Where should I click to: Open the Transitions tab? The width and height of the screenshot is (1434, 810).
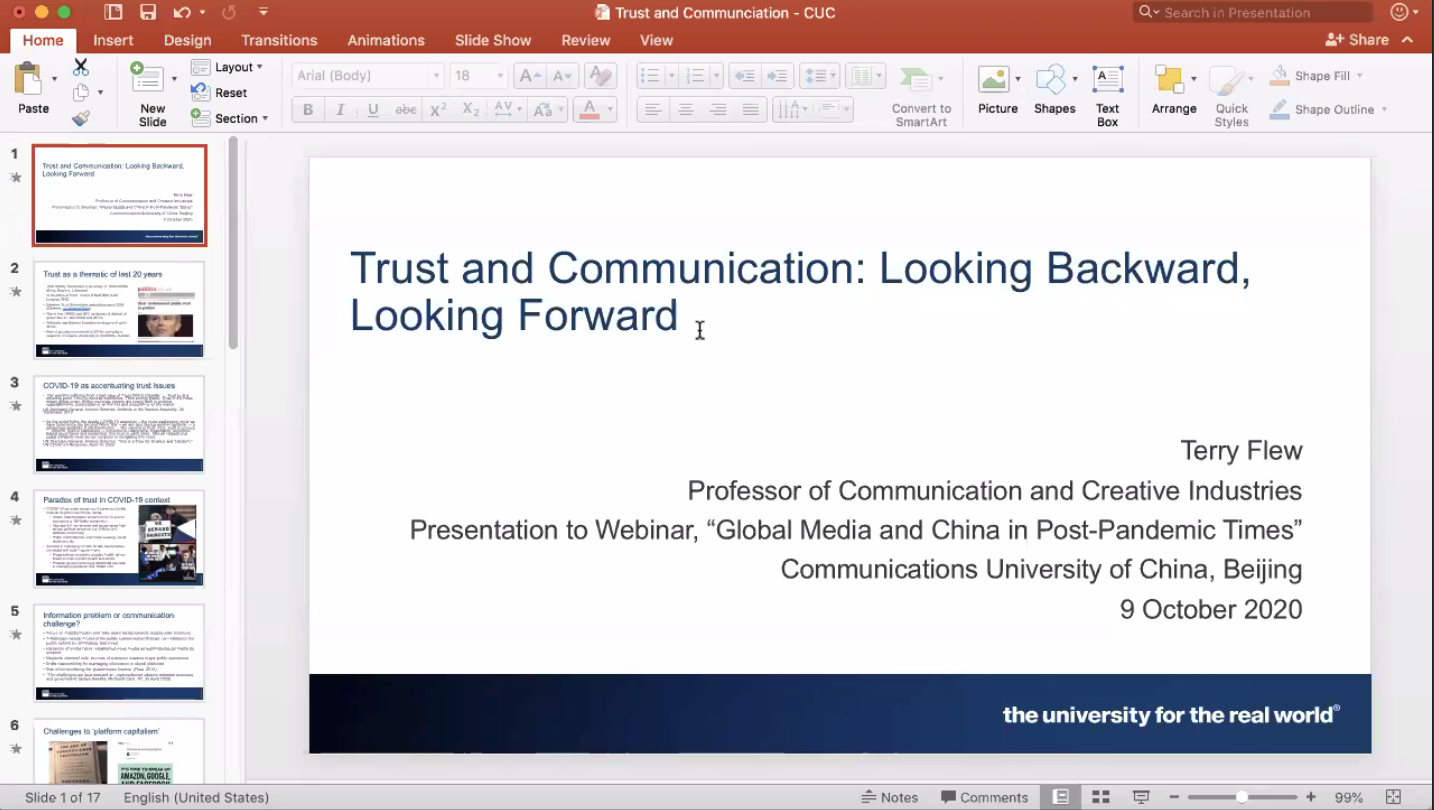pyautogui.click(x=279, y=40)
